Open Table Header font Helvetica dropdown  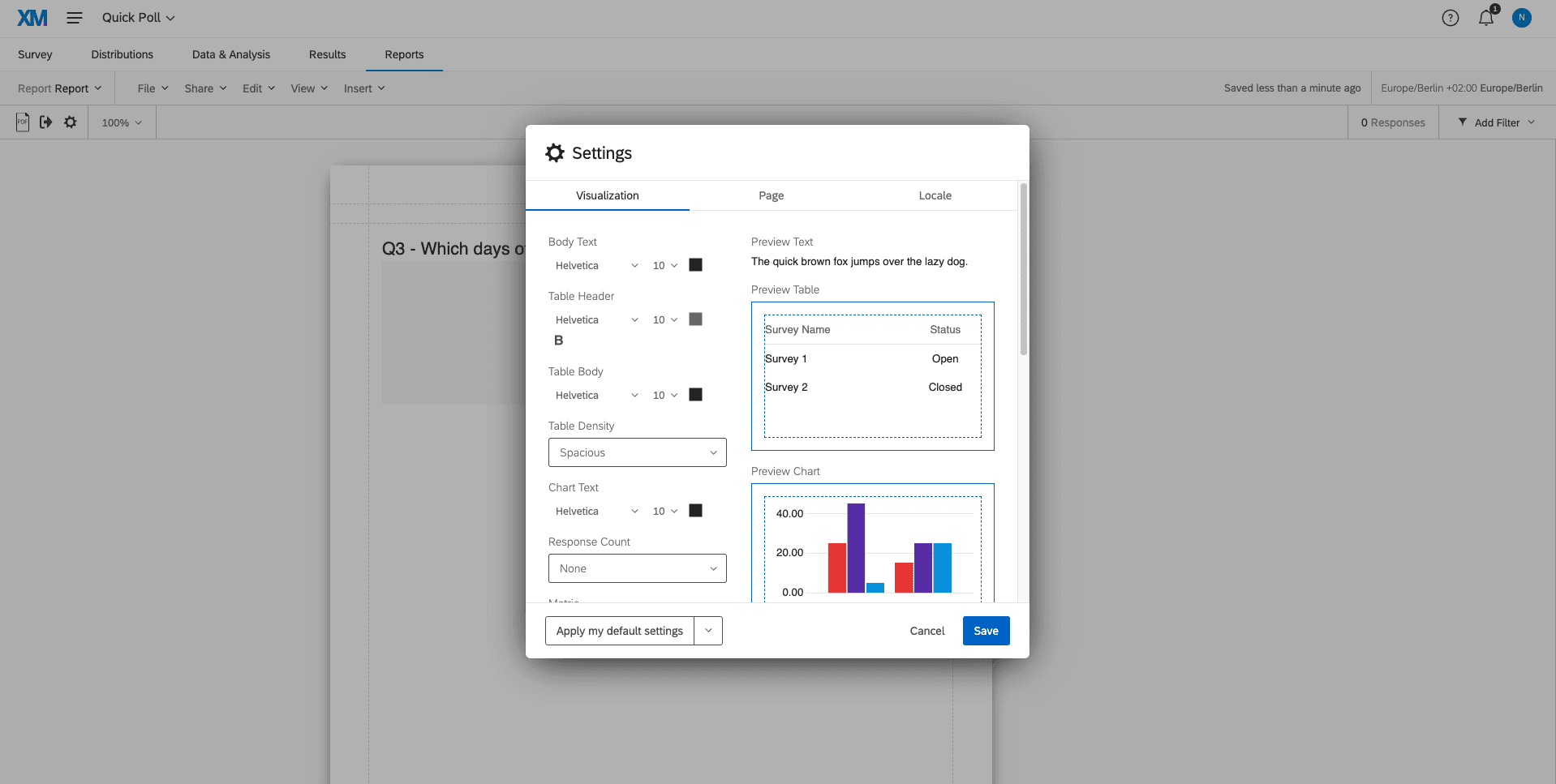[596, 320]
